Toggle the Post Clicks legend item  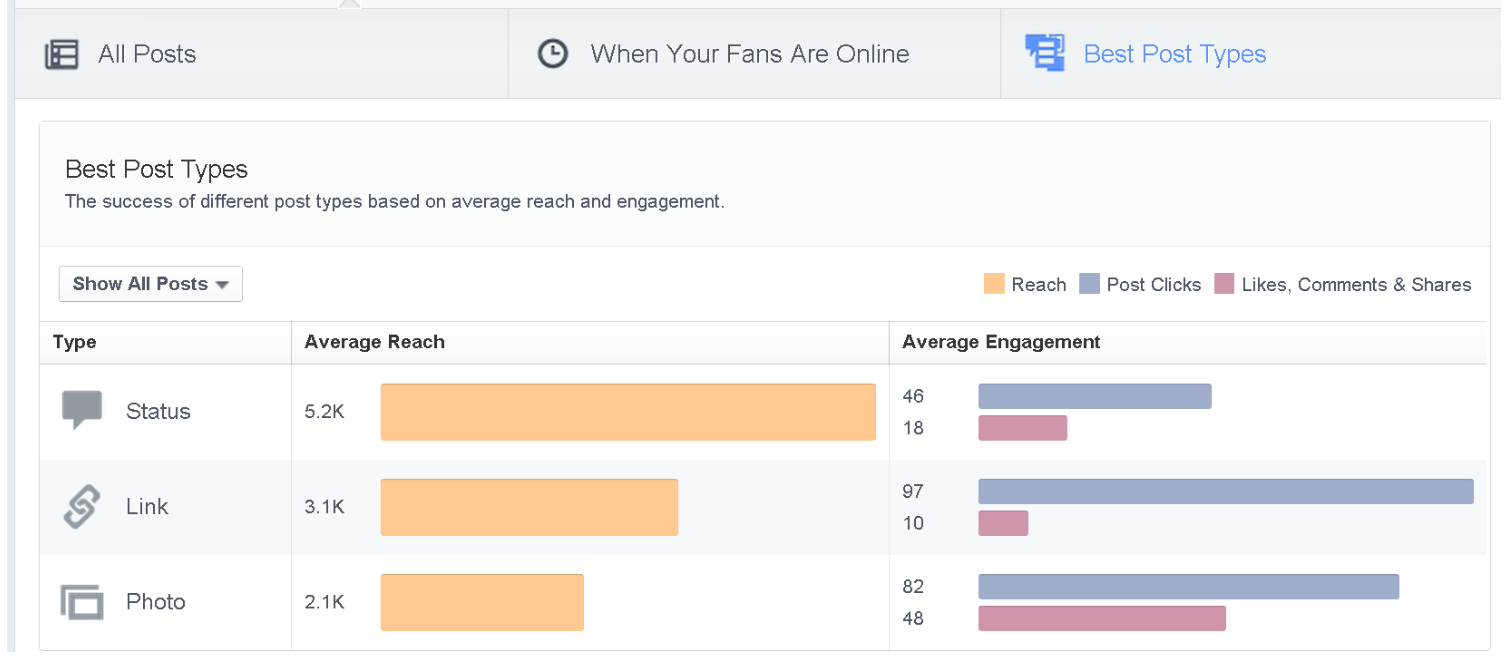click(x=1140, y=284)
